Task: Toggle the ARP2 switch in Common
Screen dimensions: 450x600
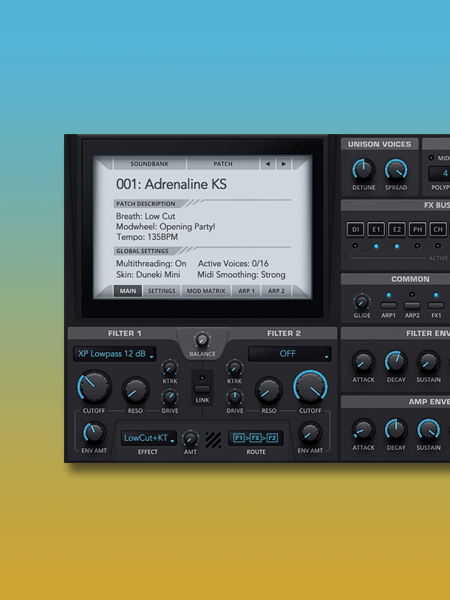Action: pos(412,305)
